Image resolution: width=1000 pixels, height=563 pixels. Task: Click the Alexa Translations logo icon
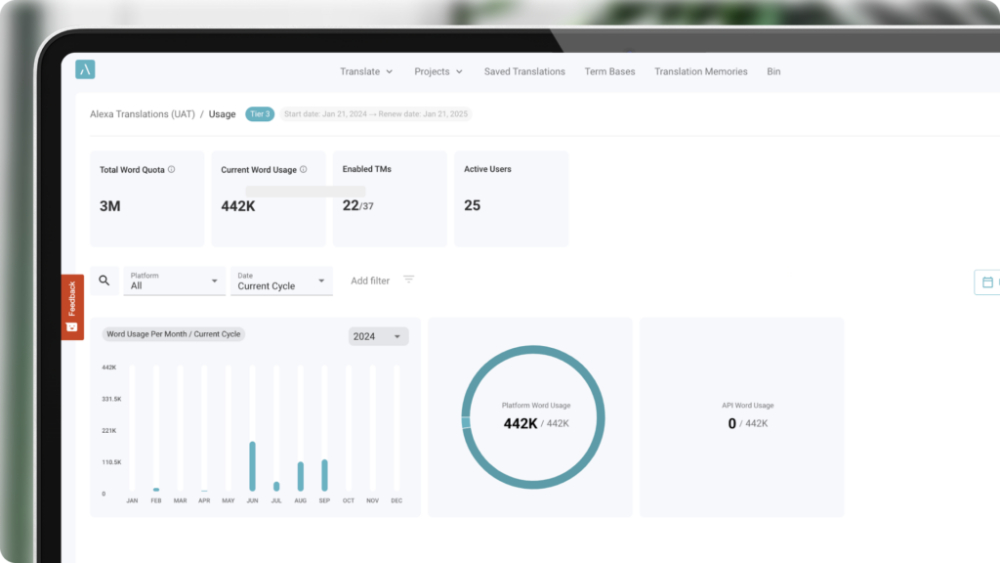click(85, 70)
